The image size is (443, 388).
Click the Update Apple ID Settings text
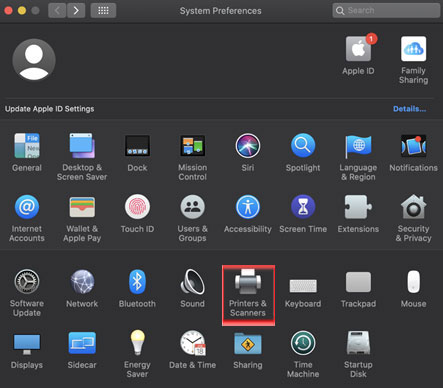(49, 109)
